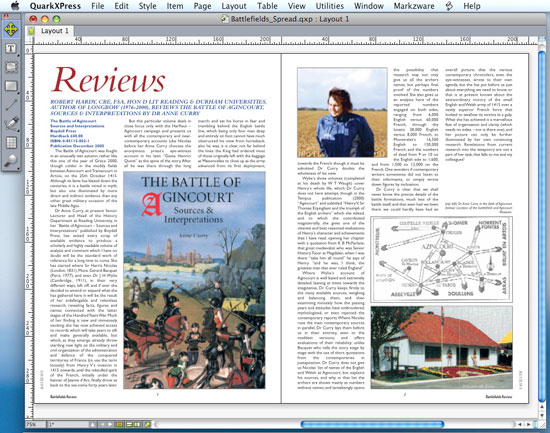Select the Picture Content tool
The image size is (550, 433).
click(x=11, y=67)
